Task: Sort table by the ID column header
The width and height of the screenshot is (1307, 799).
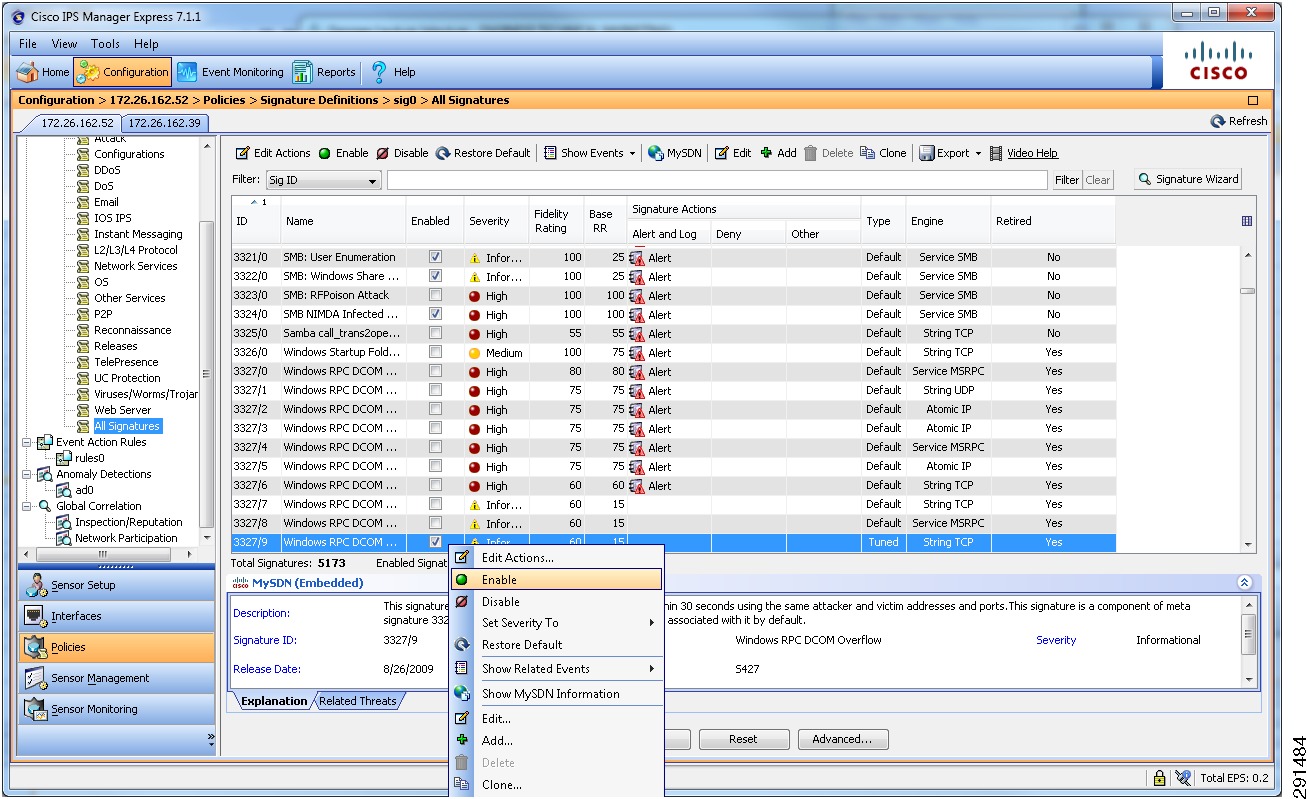Action: tap(256, 221)
